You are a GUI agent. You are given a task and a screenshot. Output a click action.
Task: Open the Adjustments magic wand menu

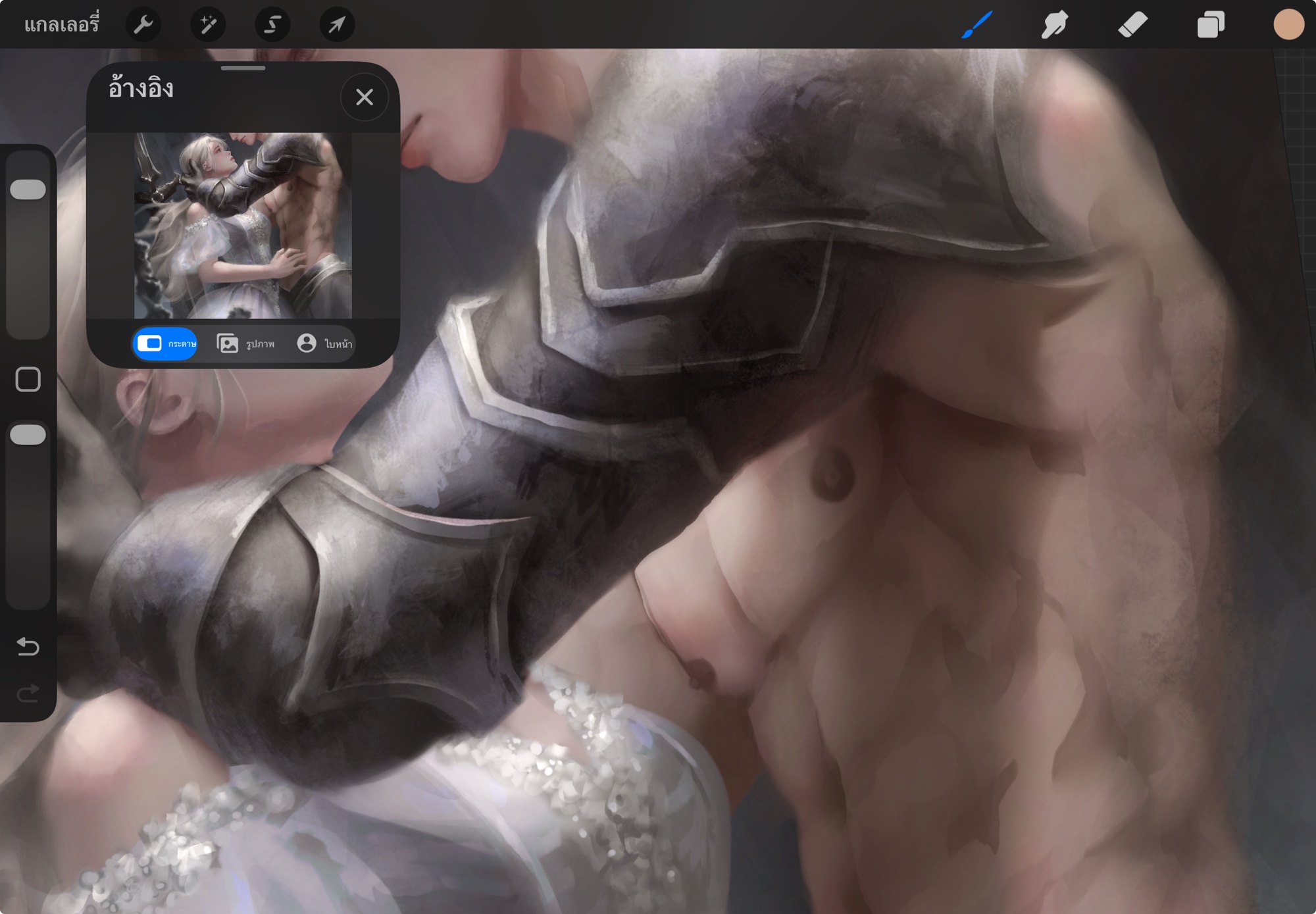[x=208, y=25]
